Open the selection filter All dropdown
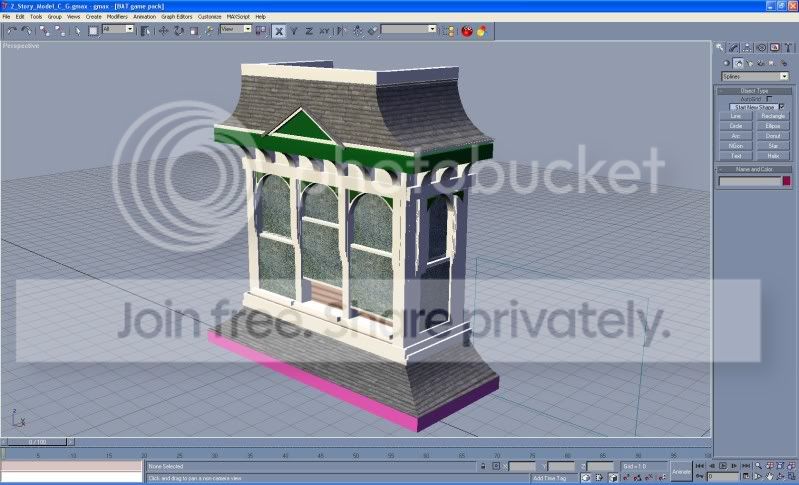The height and width of the screenshot is (485, 799). [118, 29]
